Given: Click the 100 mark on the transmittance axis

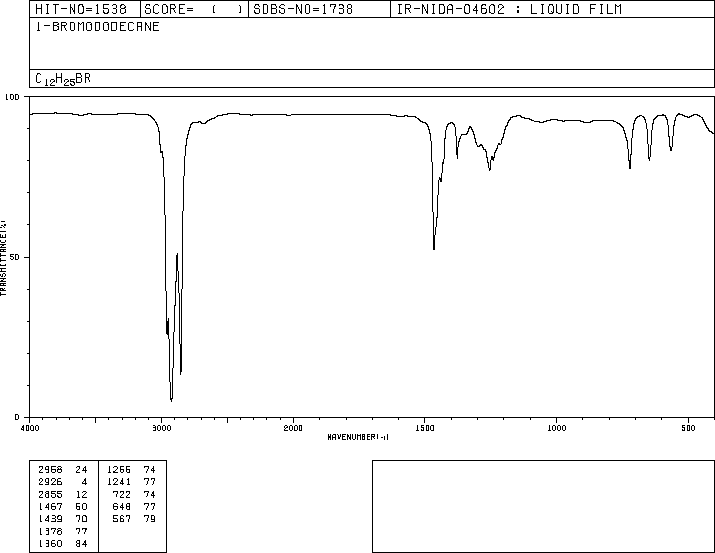Looking at the screenshot, I should [12, 97].
